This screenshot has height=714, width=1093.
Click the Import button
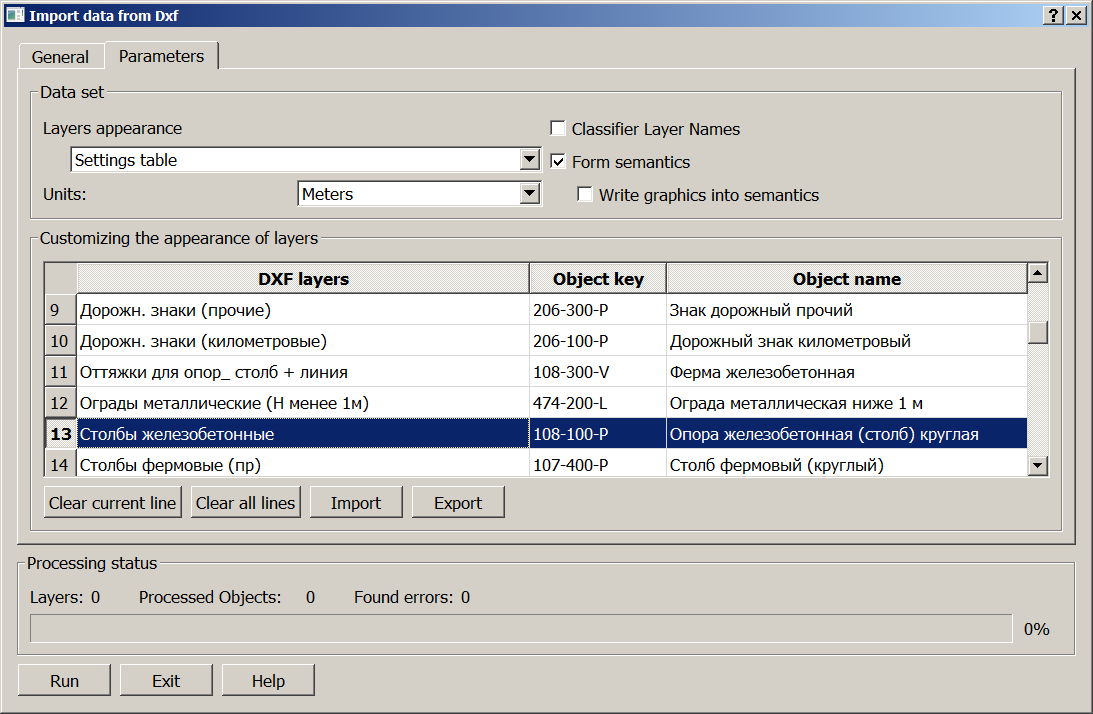pyautogui.click(x=356, y=503)
